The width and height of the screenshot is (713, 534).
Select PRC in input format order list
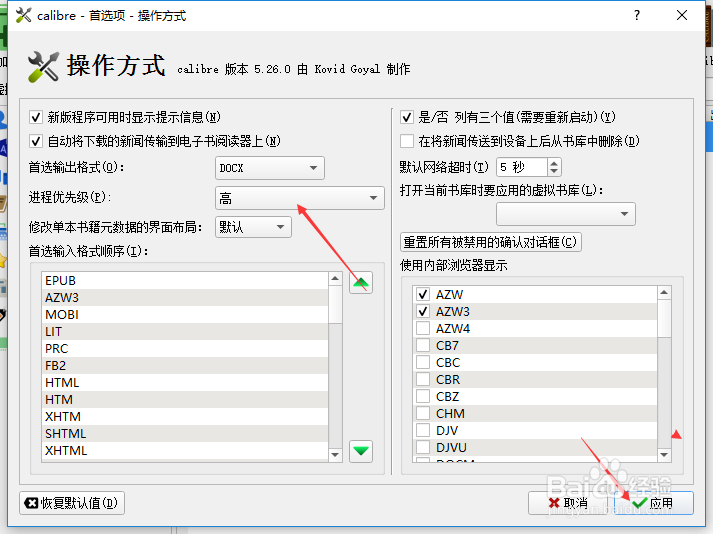click(x=185, y=348)
